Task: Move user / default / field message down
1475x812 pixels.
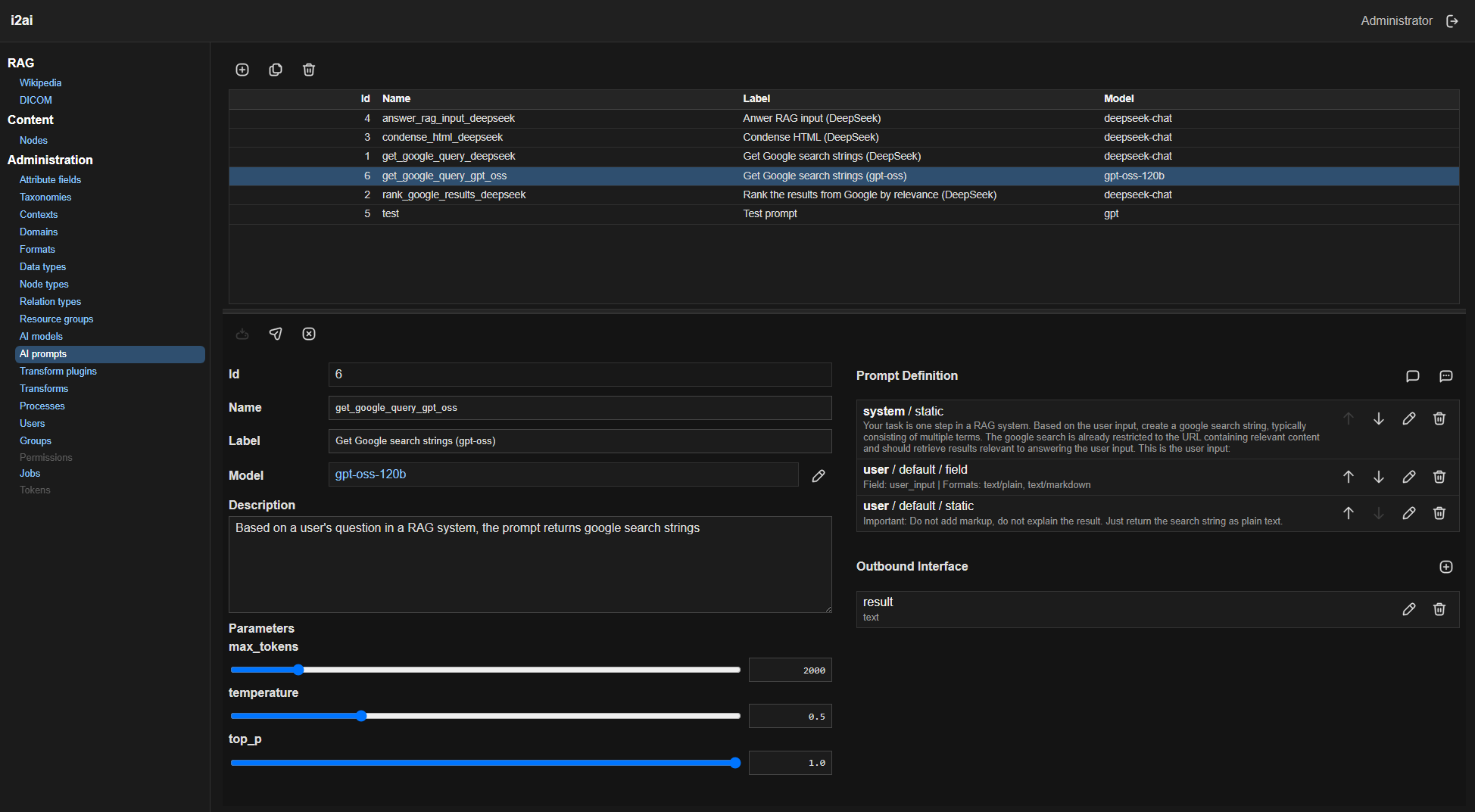Action: [x=1379, y=477]
